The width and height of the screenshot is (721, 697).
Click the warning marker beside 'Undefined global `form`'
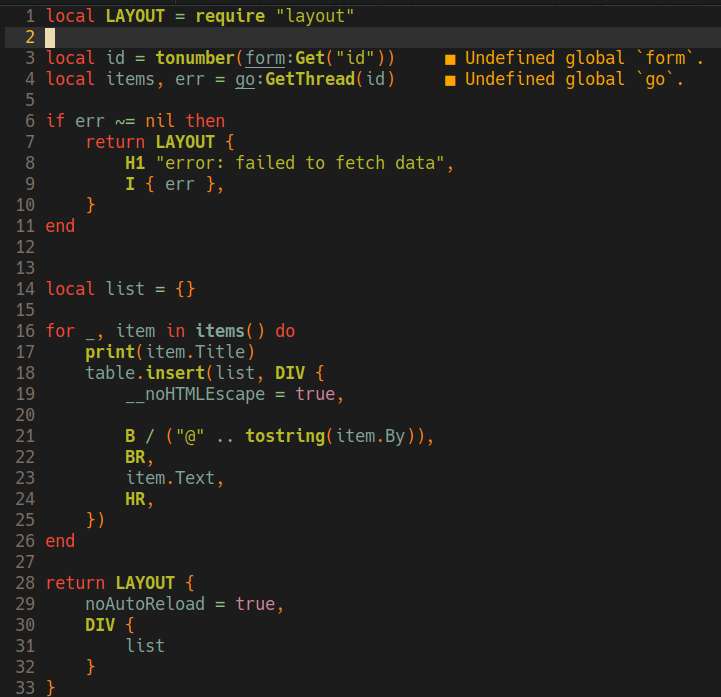tap(450, 59)
